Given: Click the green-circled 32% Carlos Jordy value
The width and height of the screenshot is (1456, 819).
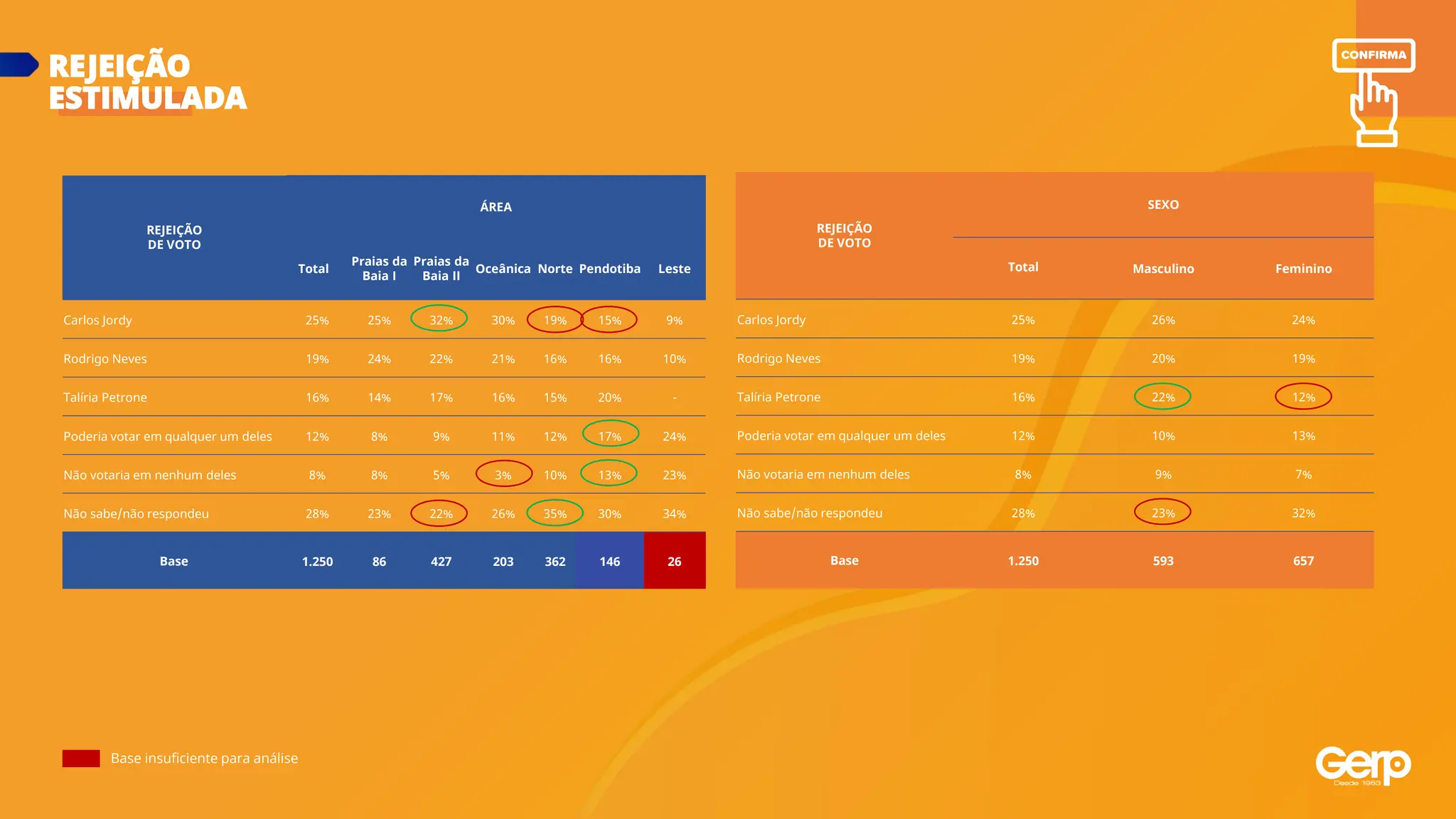Looking at the screenshot, I should coord(440,320).
